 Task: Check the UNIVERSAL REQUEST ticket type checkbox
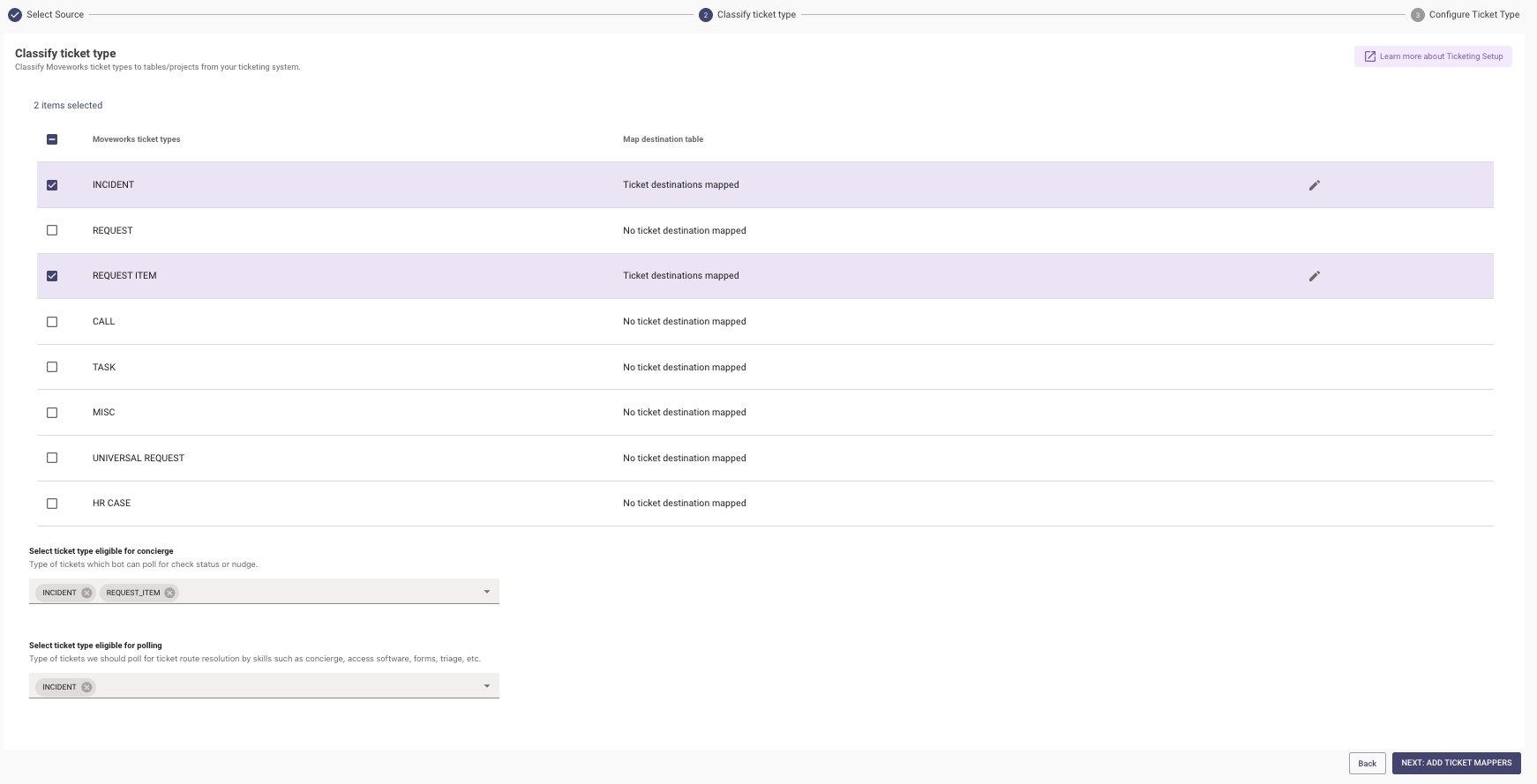pyautogui.click(x=52, y=458)
